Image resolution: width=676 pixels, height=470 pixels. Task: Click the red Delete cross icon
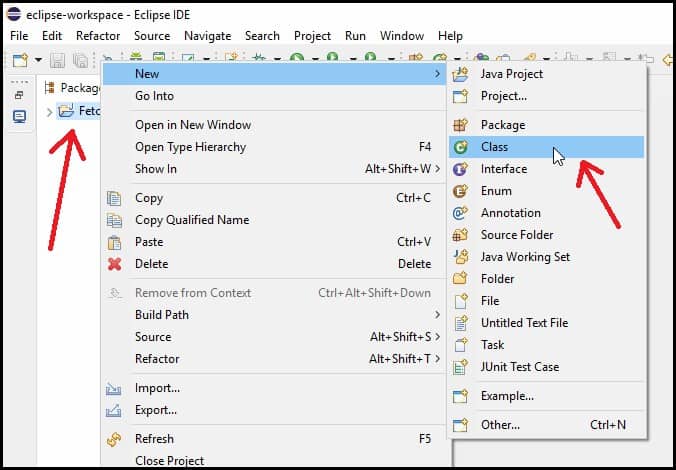pos(114,264)
